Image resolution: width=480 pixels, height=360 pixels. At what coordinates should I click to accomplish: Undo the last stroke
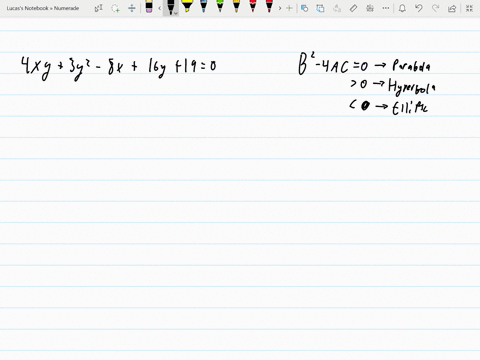click(419, 8)
